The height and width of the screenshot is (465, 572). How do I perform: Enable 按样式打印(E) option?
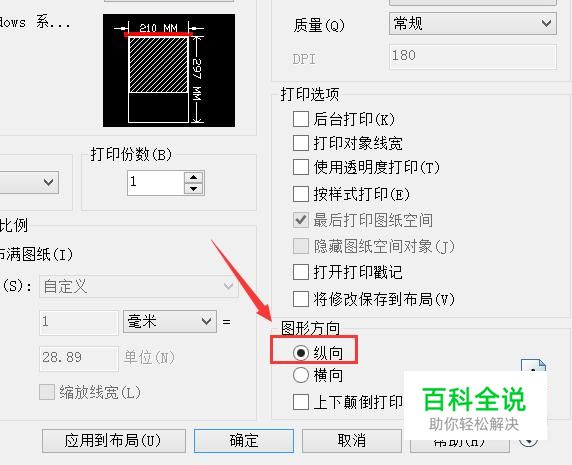point(301,194)
